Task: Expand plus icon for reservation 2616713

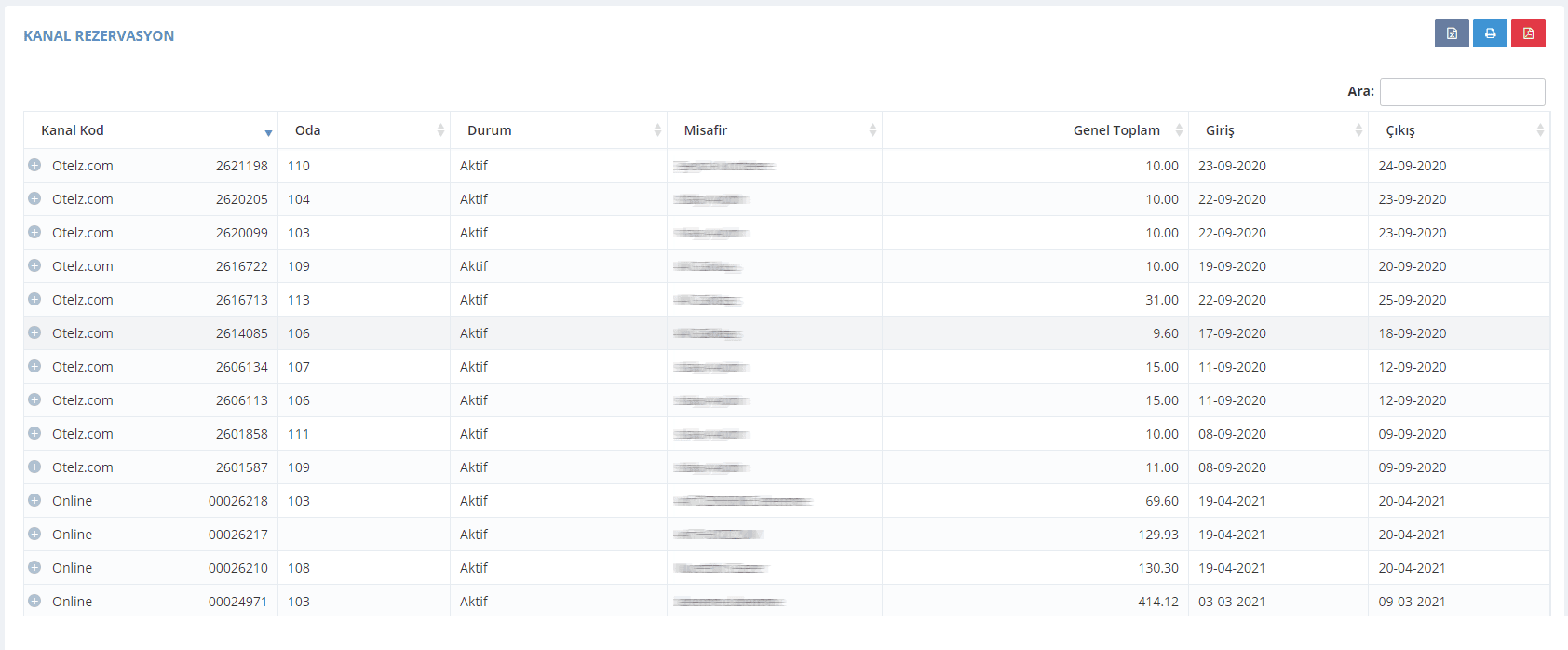Action: [34, 299]
